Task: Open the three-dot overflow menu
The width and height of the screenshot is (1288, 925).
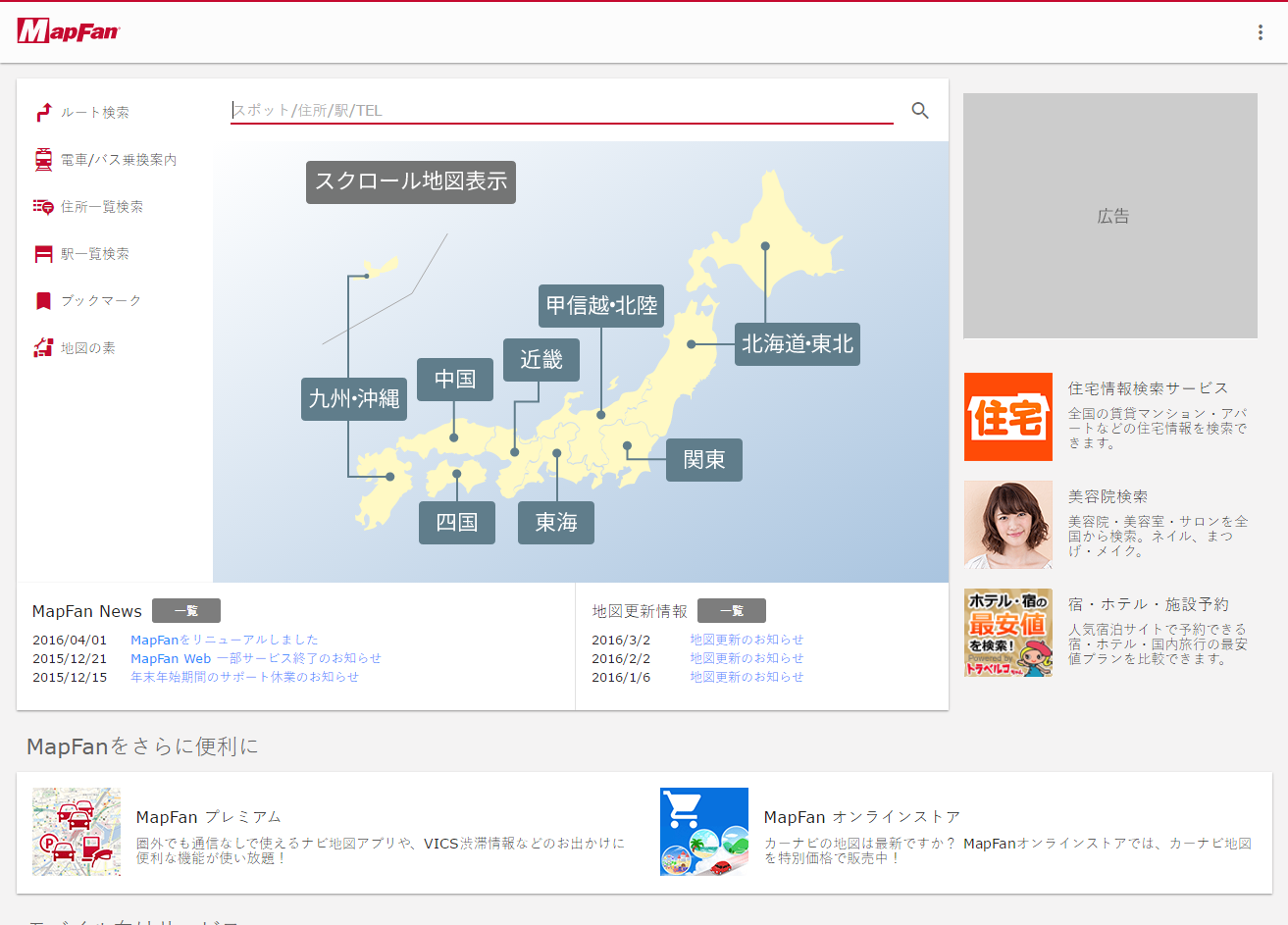Action: coord(1261,32)
